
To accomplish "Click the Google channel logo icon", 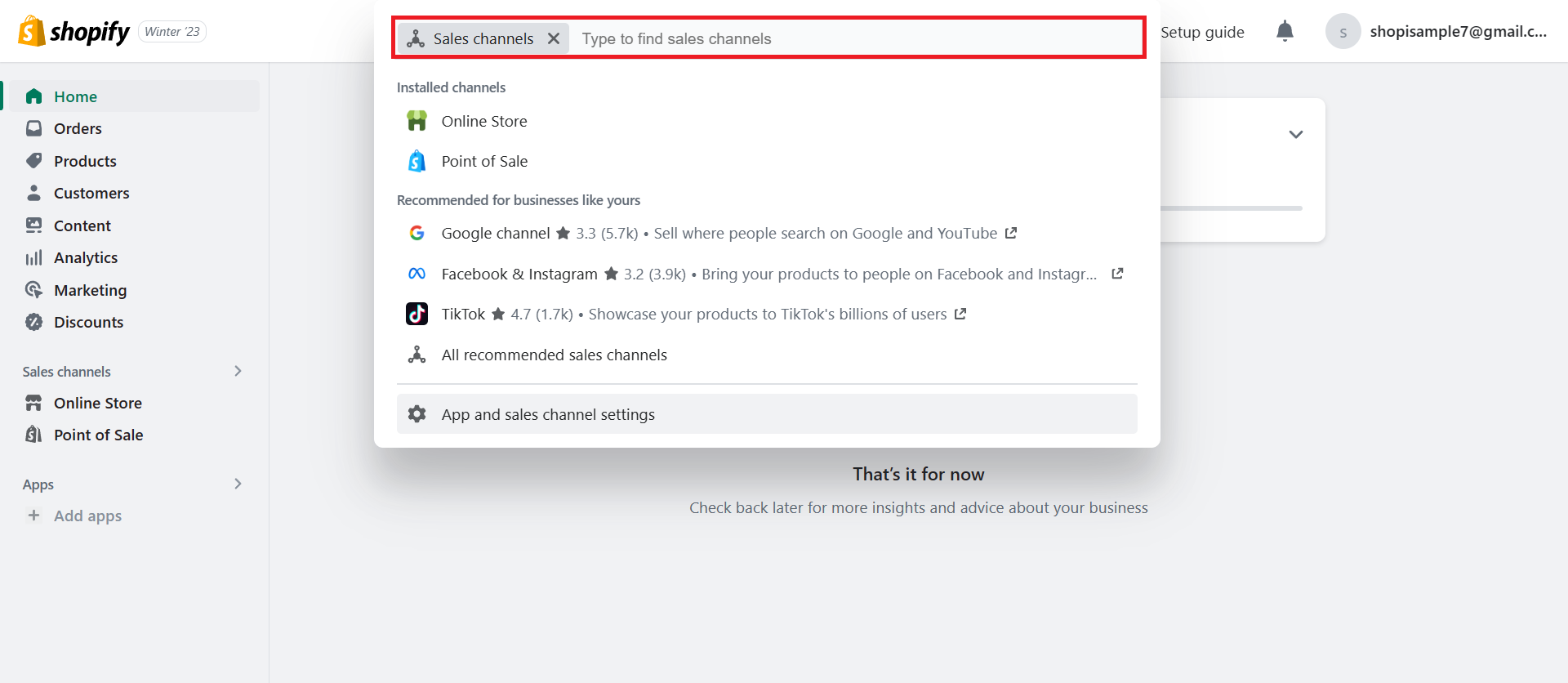I will (x=416, y=233).
